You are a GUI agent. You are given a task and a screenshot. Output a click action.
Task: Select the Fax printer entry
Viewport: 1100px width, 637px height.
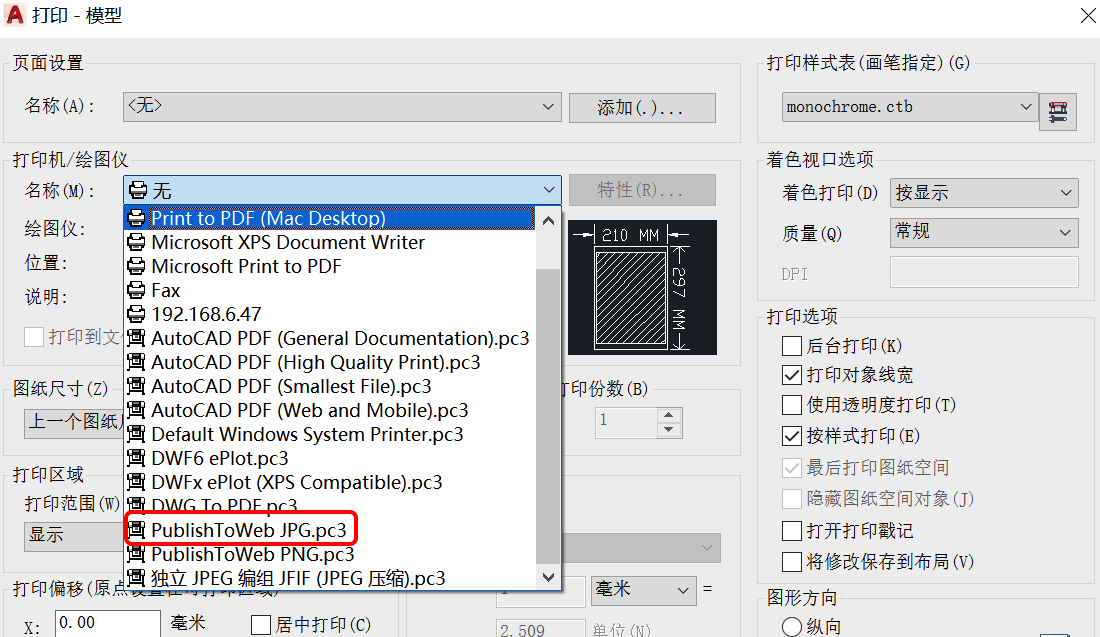330,290
